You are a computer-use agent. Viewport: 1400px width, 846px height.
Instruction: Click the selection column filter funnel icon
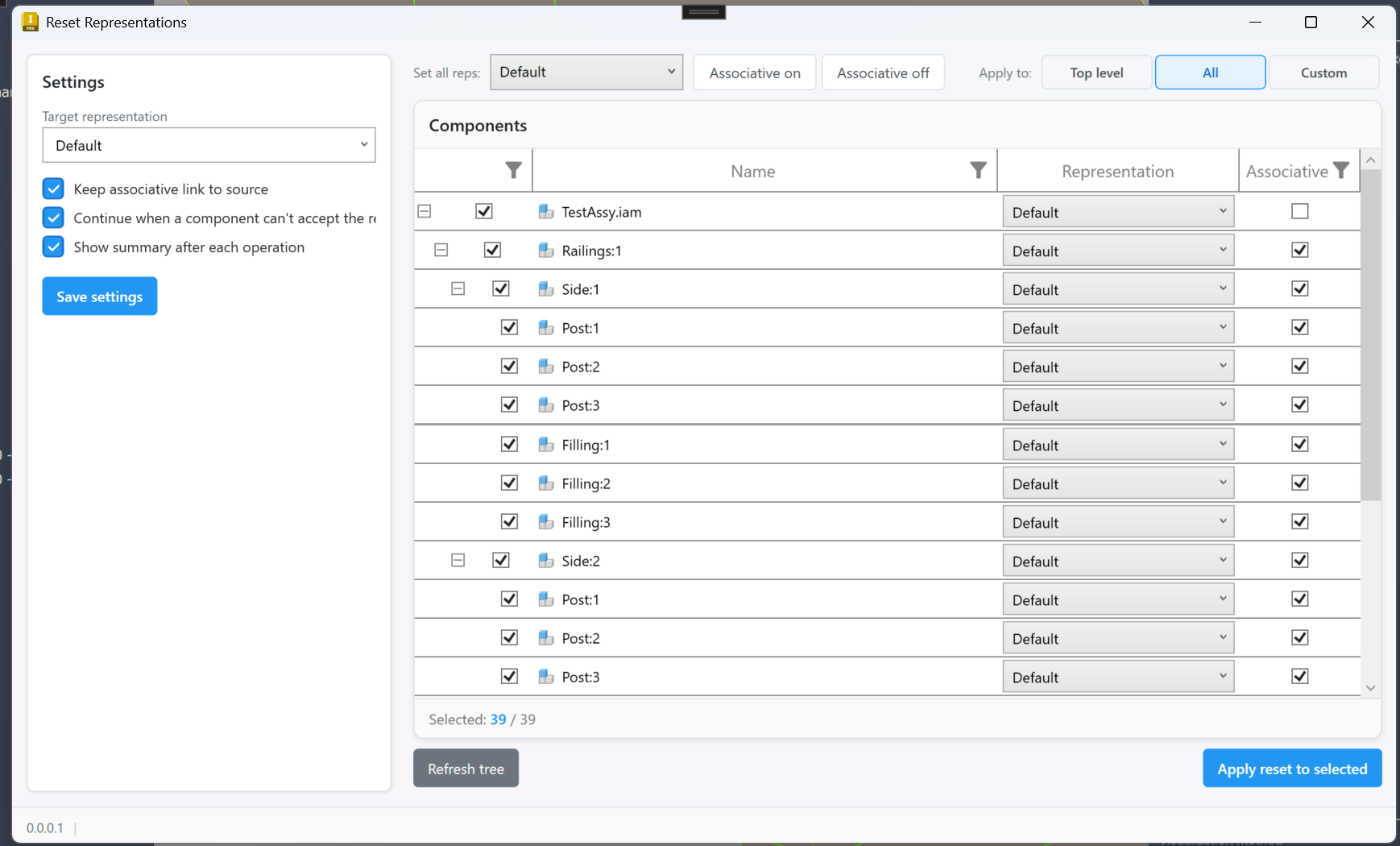pos(513,170)
